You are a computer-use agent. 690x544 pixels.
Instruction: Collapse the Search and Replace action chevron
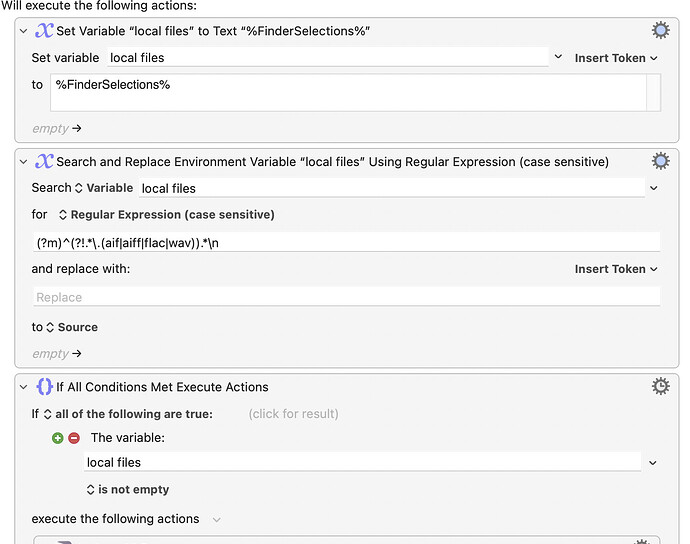point(23,162)
